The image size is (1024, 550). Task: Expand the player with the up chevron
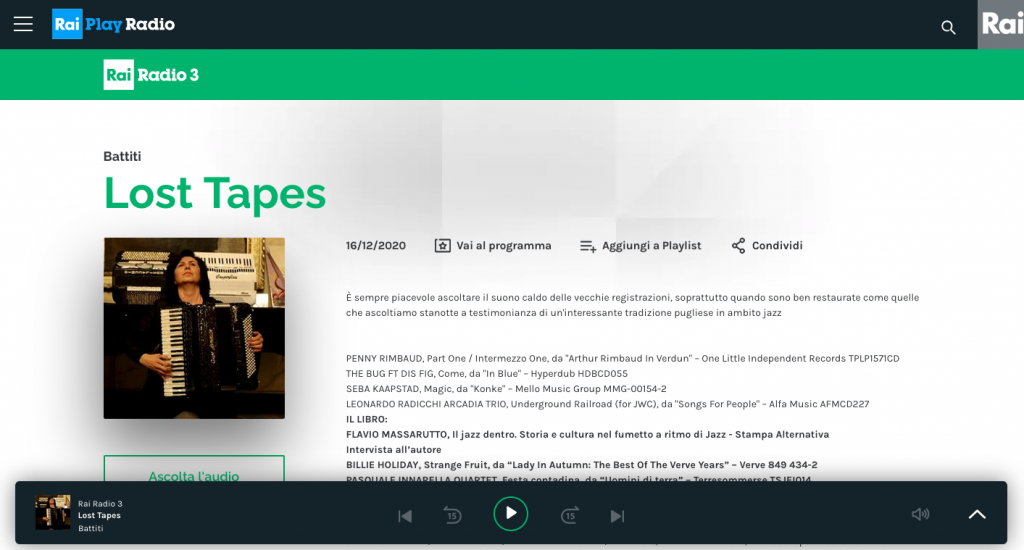977,514
